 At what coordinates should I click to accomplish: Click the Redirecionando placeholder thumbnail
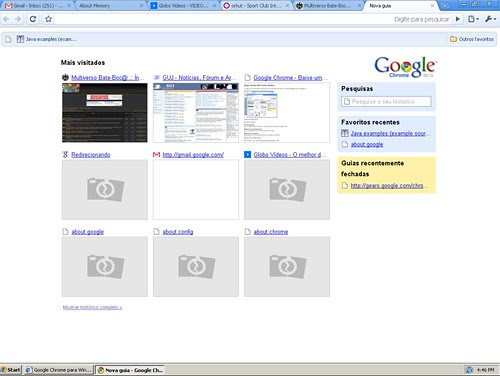click(105, 190)
